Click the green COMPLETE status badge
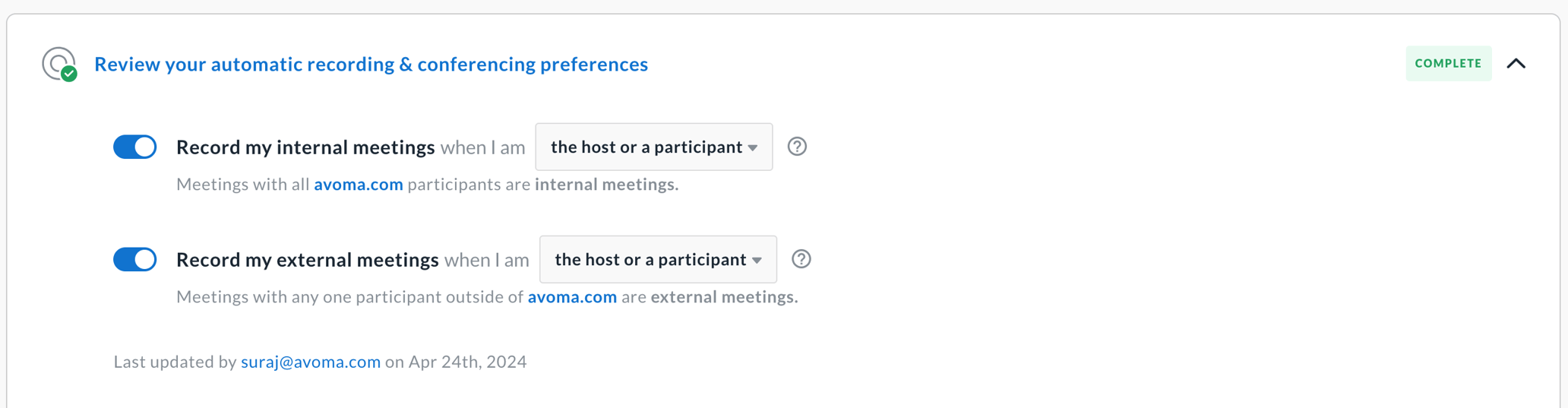This screenshot has width=1568, height=408. pos(1448,64)
